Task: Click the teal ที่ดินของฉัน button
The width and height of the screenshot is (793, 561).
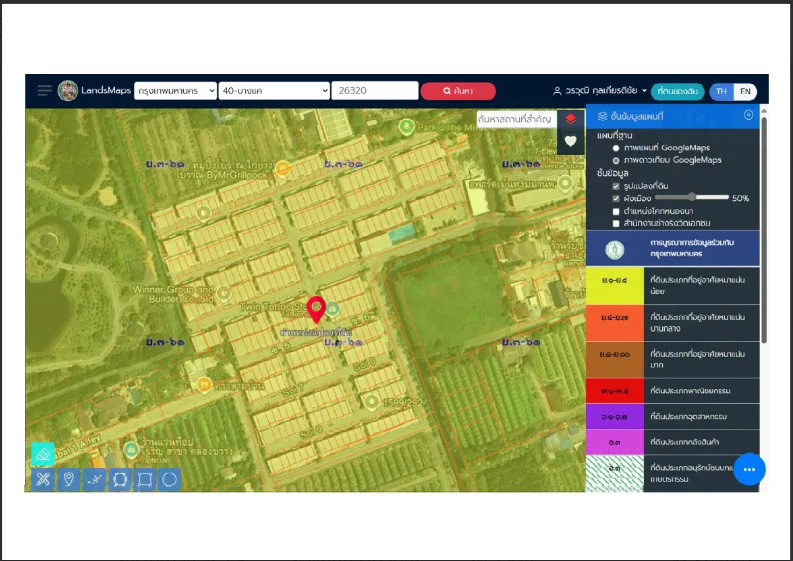Action: (x=677, y=91)
